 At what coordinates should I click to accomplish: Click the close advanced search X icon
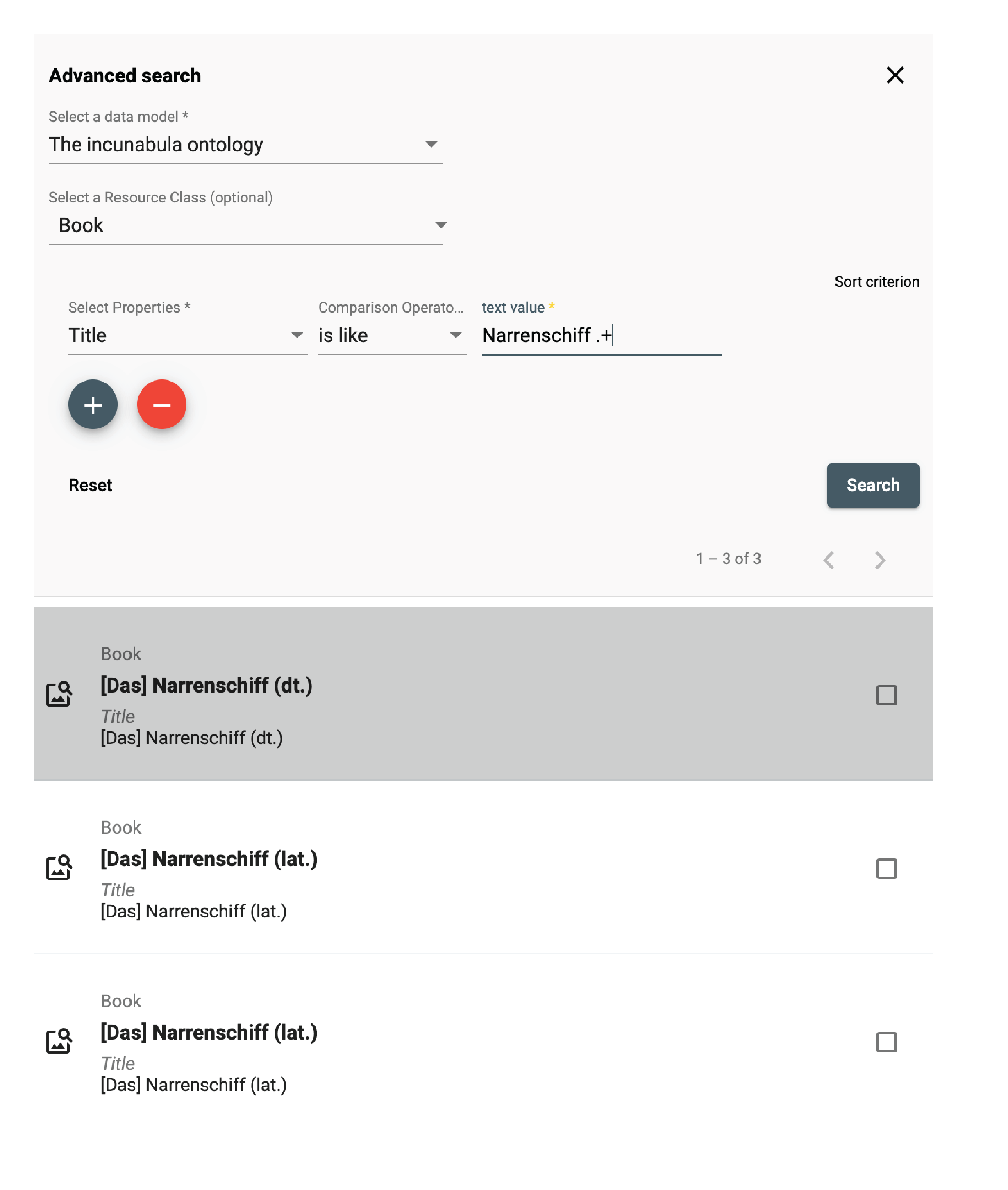click(895, 75)
